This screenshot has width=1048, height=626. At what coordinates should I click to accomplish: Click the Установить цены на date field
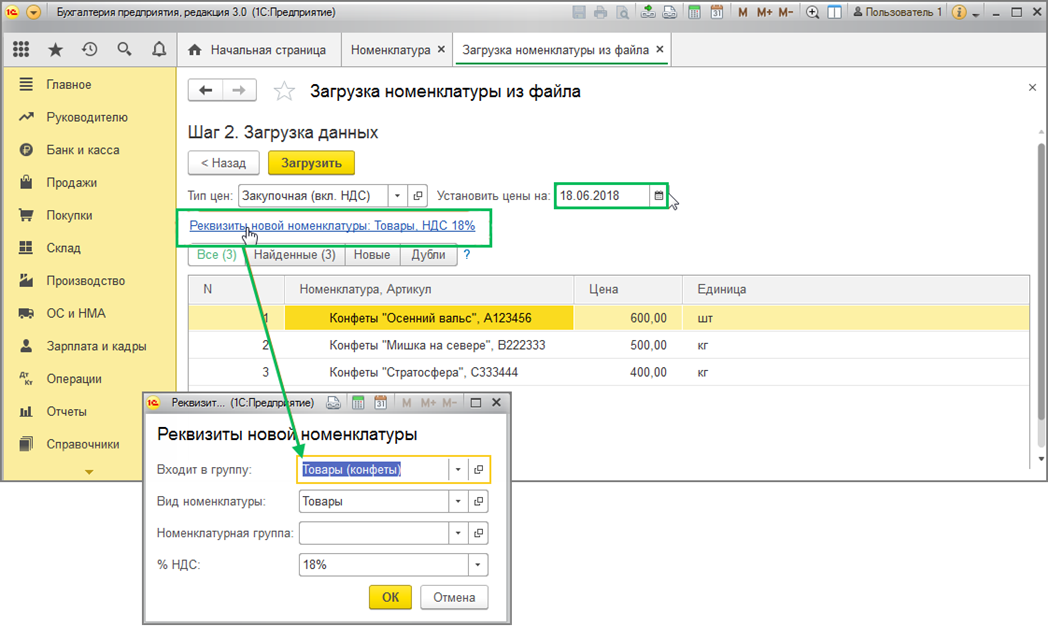click(x=602, y=196)
